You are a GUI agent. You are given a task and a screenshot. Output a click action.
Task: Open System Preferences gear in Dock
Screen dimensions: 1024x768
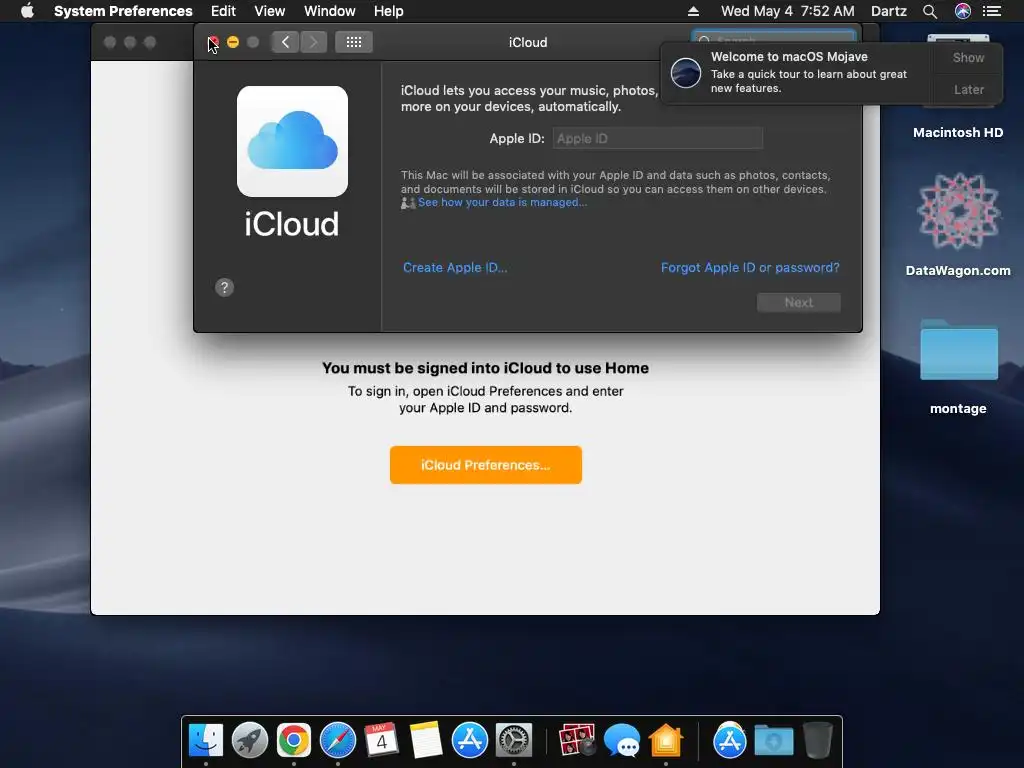click(514, 741)
